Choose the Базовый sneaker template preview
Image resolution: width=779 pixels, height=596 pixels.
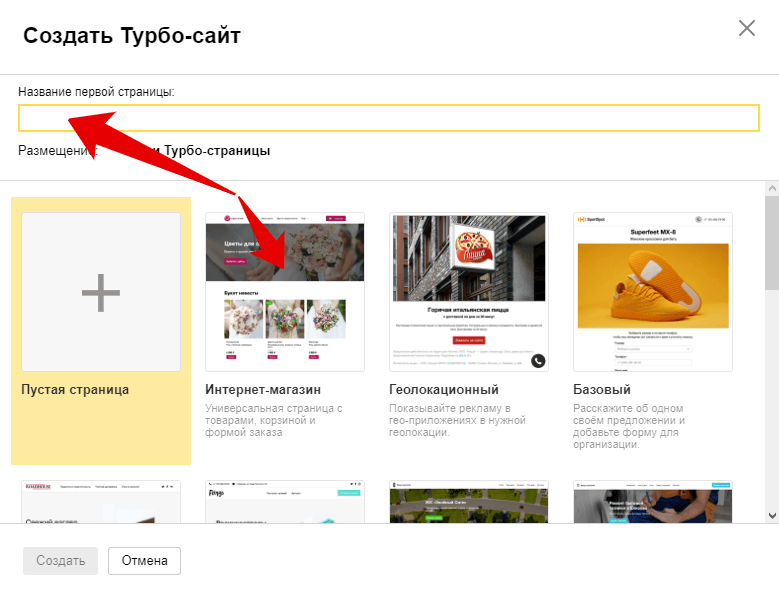point(652,292)
